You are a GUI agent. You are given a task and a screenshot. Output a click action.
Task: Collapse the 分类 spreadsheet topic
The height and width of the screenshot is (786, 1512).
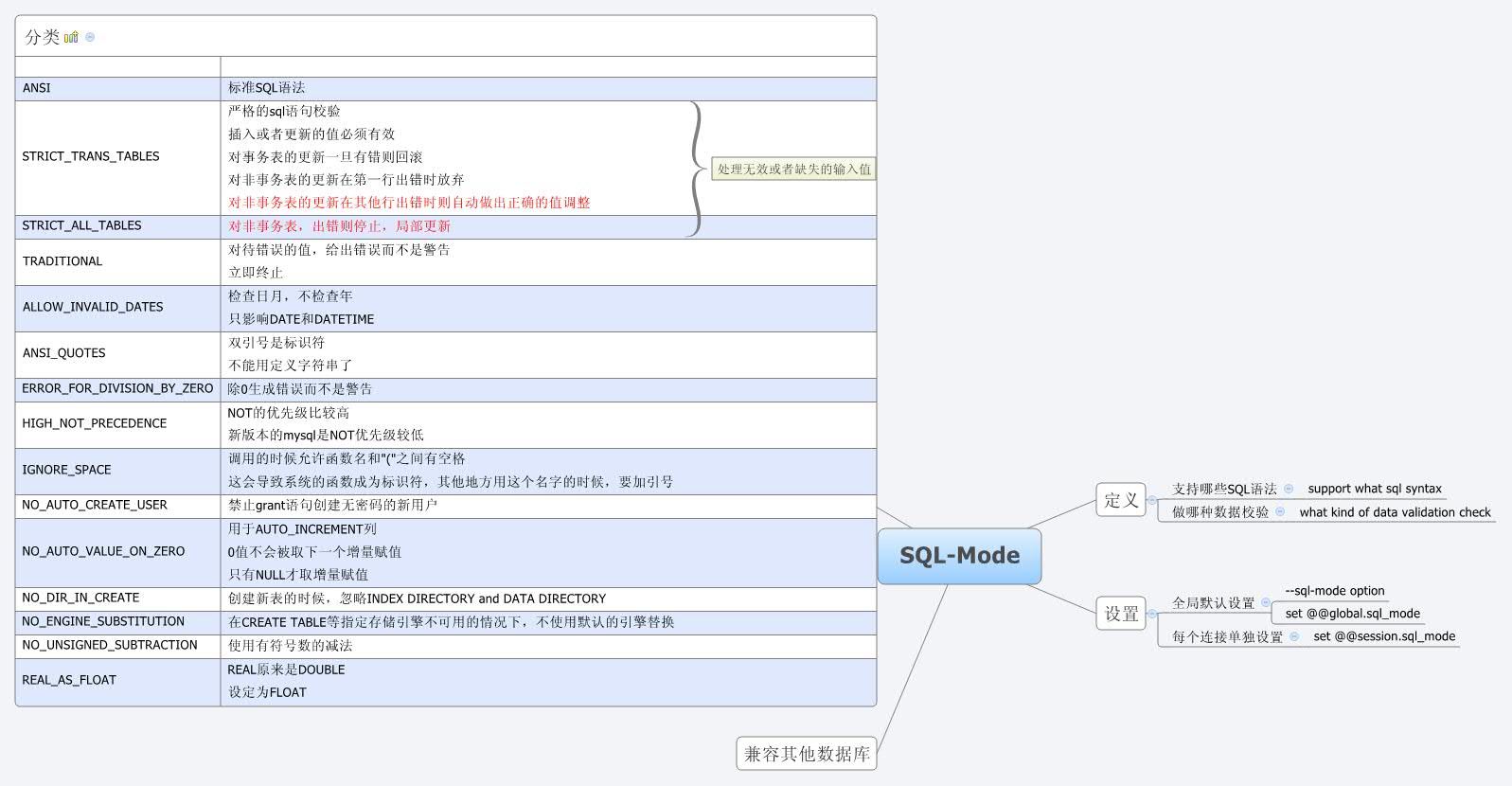click(90, 37)
